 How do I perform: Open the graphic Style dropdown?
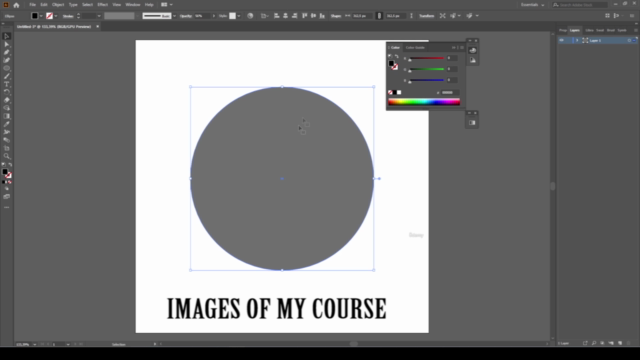[239, 16]
